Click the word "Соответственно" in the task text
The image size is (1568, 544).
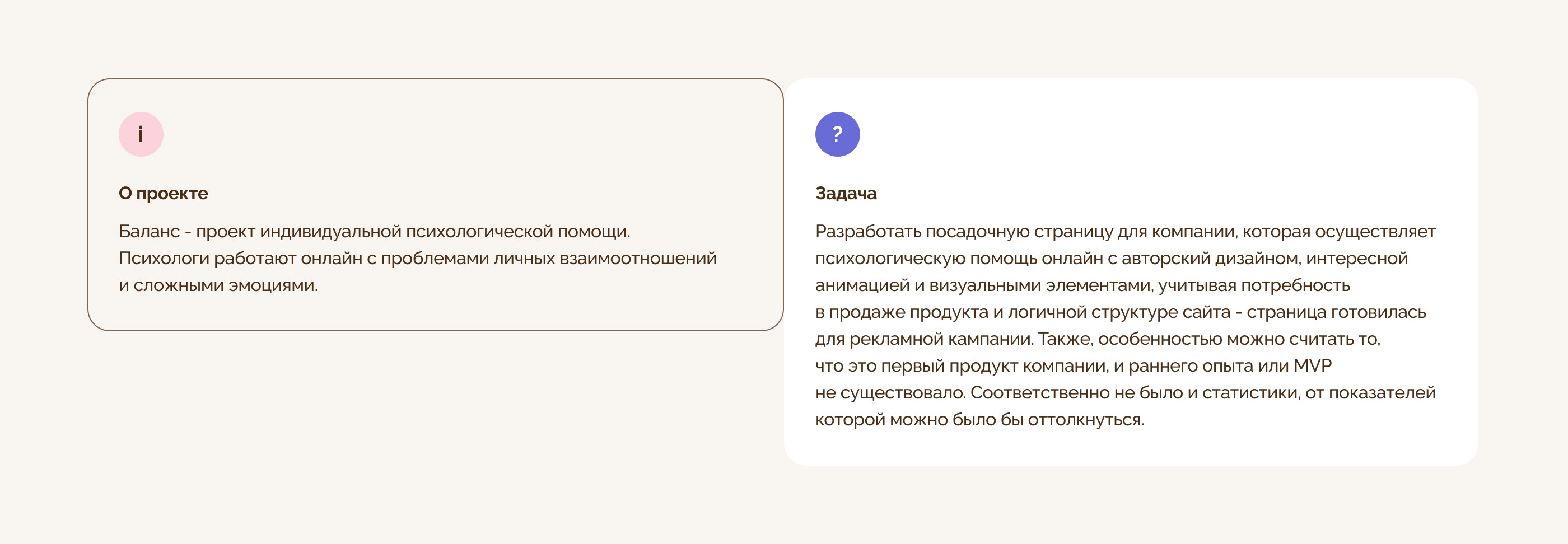(1040, 393)
